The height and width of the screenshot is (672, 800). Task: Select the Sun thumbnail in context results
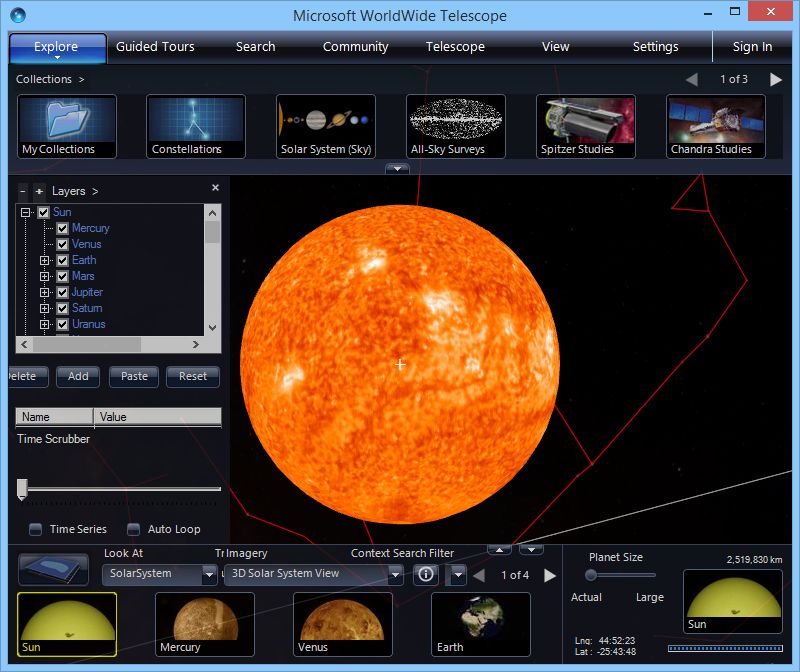[67, 625]
